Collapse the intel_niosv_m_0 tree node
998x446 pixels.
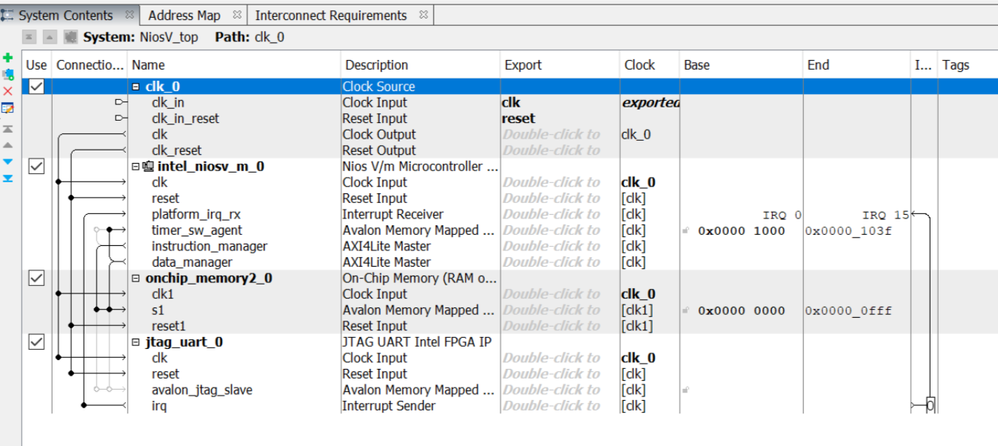pos(135,167)
